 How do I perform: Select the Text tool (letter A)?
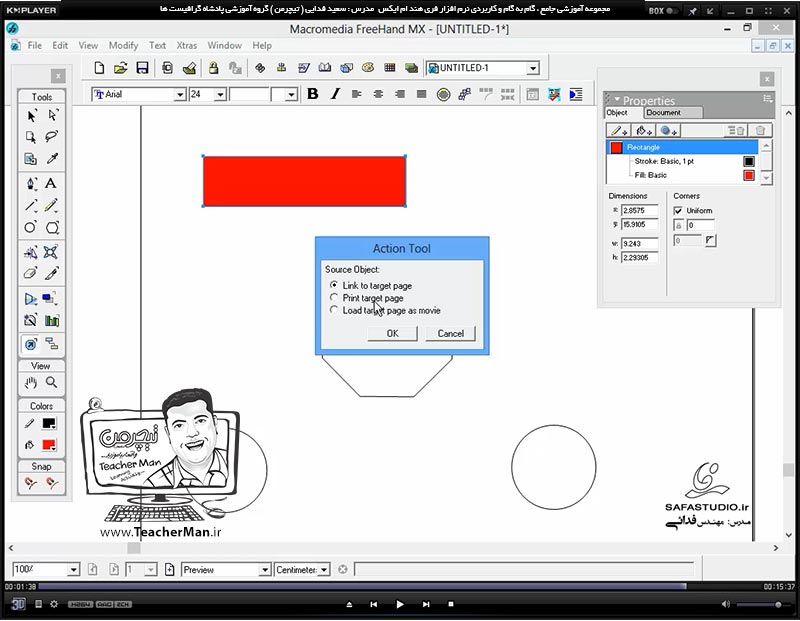click(51, 183)
